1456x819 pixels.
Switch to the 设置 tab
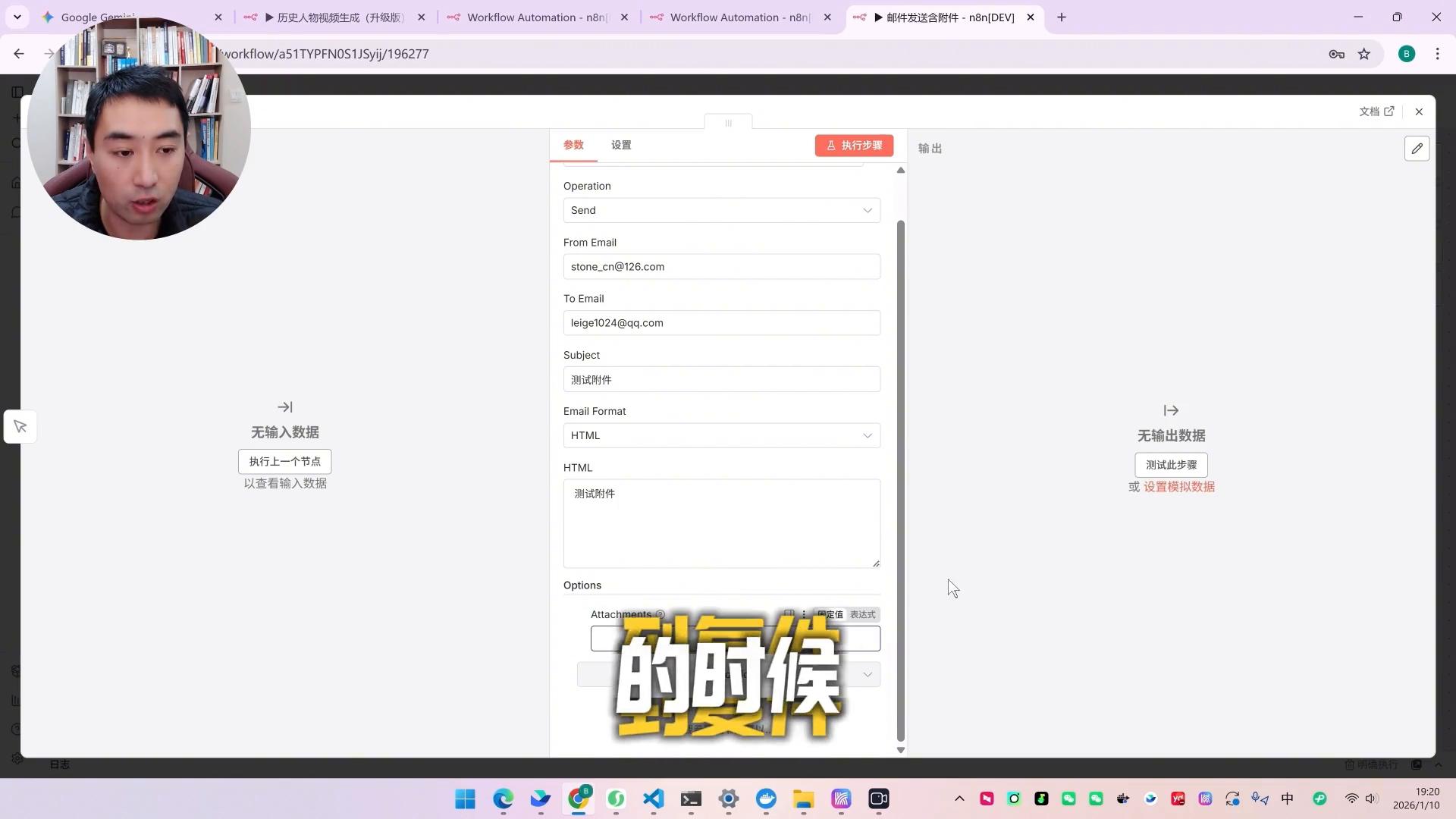(x=620, y=145)
